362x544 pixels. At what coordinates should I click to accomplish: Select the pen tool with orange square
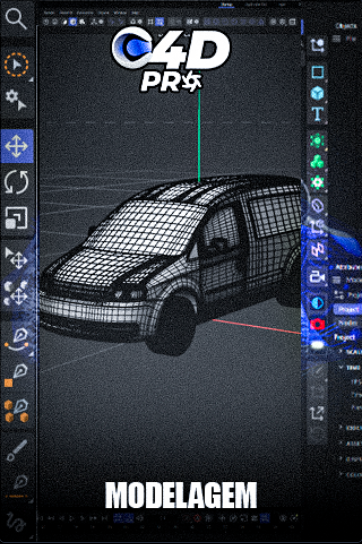(16, 375)
